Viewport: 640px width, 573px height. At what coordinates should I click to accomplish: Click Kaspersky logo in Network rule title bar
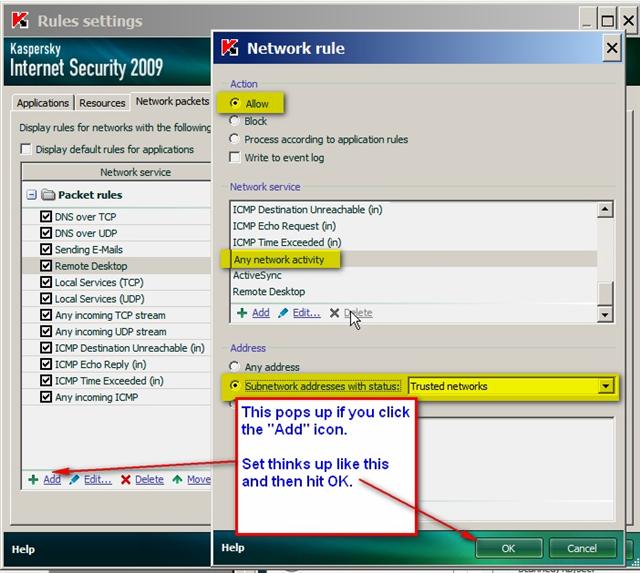pos(230,48)
